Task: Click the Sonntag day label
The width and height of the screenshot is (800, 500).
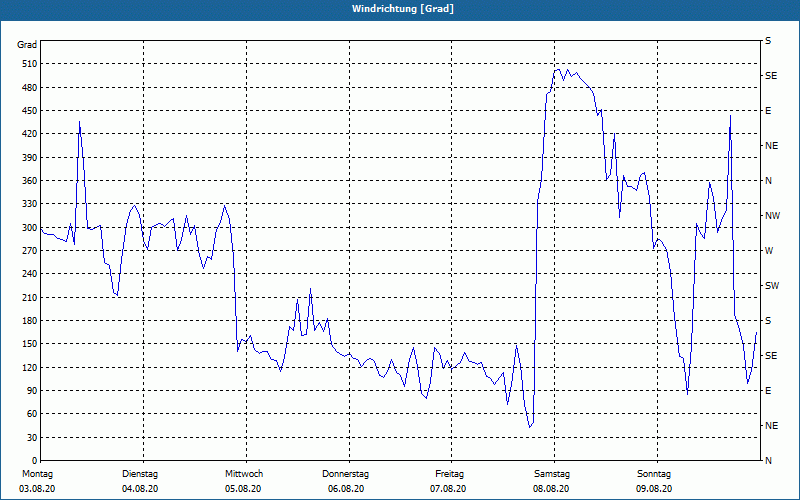Action: [x=654, y=474]
